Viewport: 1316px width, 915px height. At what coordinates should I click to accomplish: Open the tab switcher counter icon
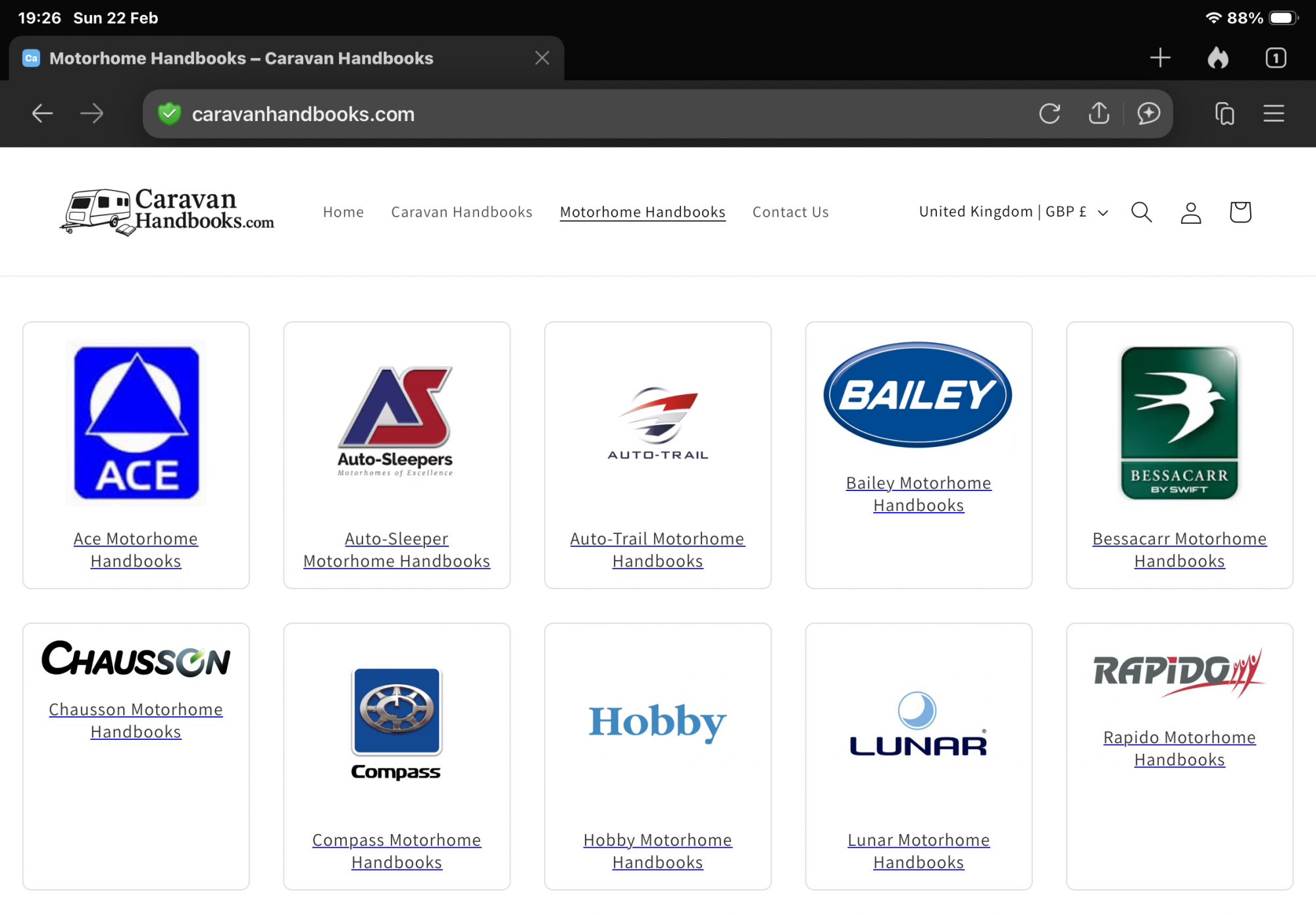[1275, 58]
